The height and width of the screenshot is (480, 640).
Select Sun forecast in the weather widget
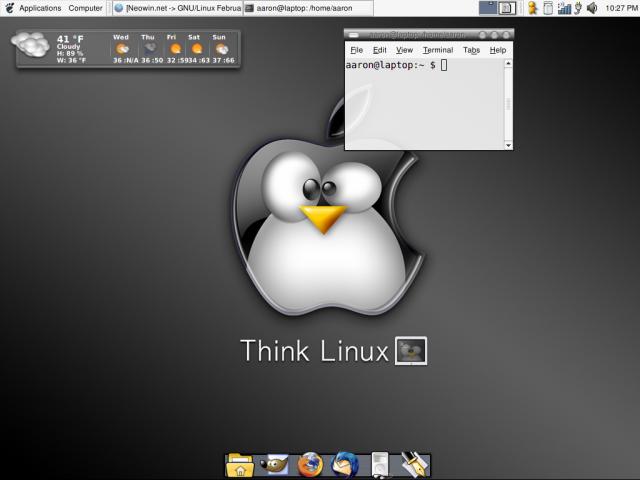[x=221, y=49]
